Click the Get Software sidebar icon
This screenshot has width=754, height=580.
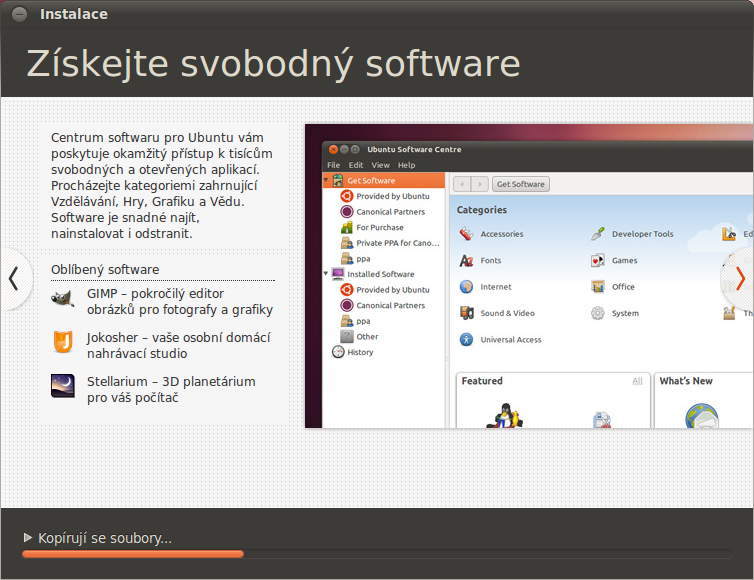[x=338, y=180]
